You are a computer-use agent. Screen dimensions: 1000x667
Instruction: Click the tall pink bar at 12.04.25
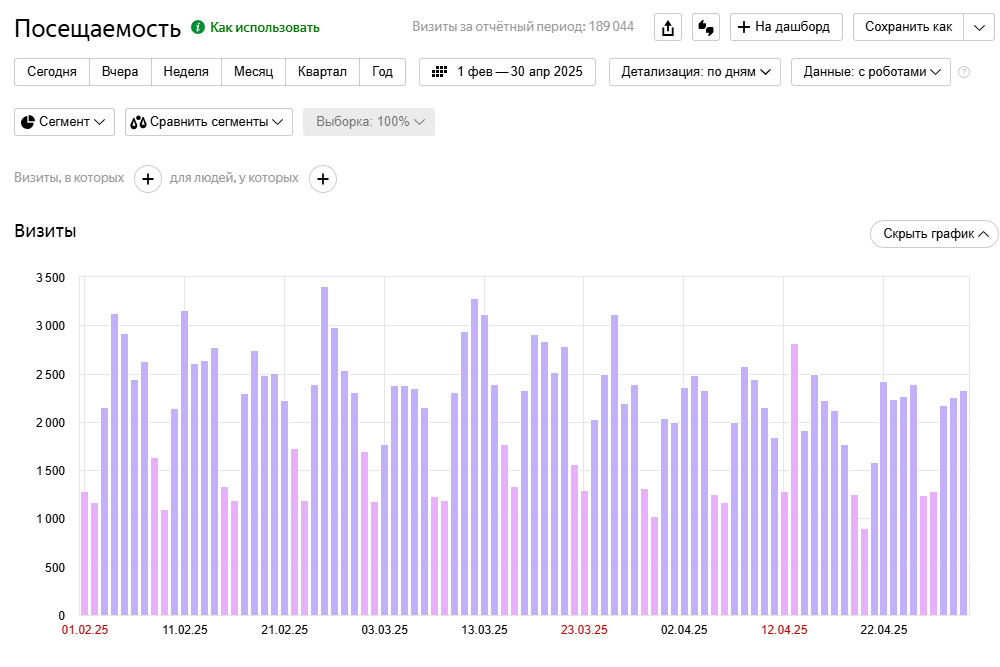pyautogui.click(x=795, y=480)
